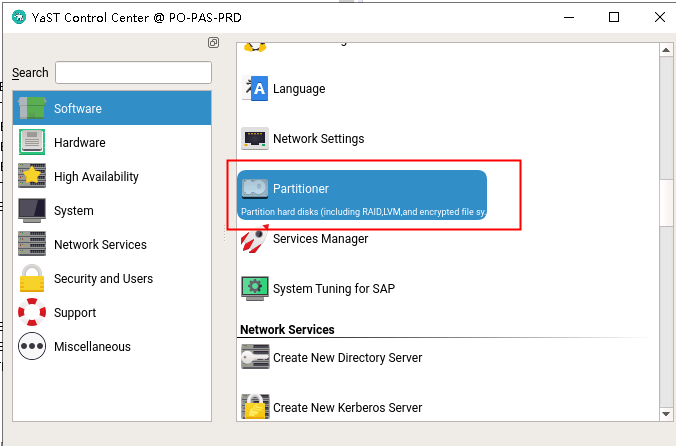Open Create New Kerberos Server lock icon
676x446 pixels.
255,406
